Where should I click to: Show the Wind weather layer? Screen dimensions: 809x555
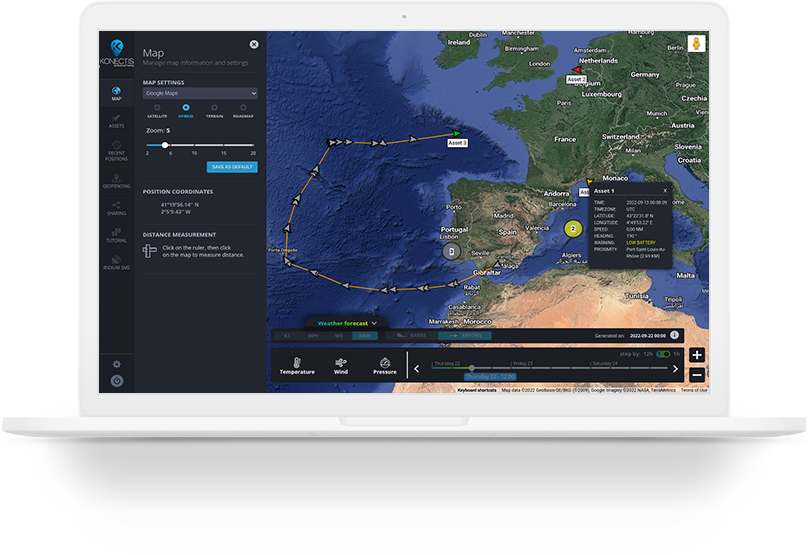click(341, 365)
